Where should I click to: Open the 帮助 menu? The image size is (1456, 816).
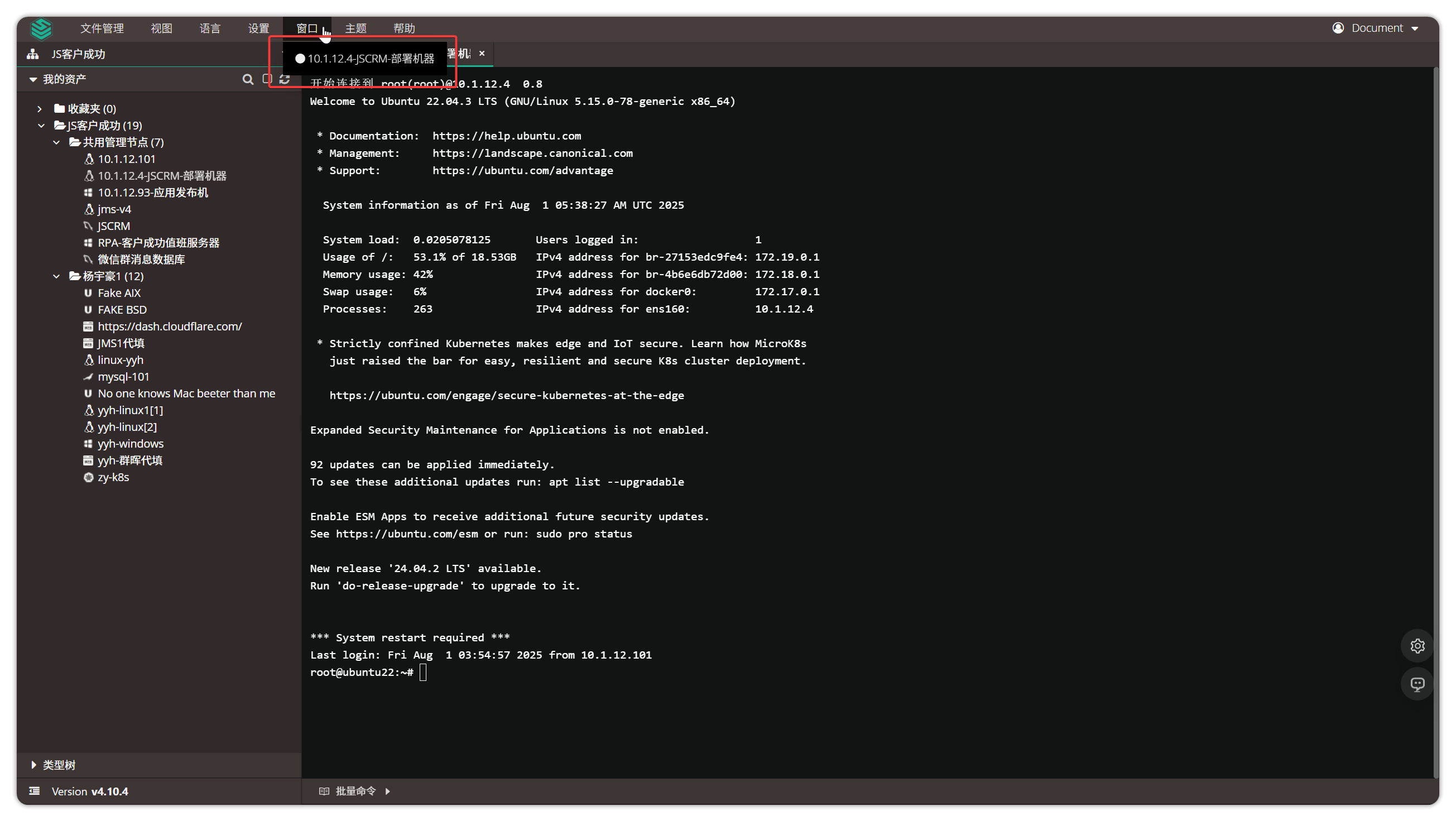(x=404, y=28)
